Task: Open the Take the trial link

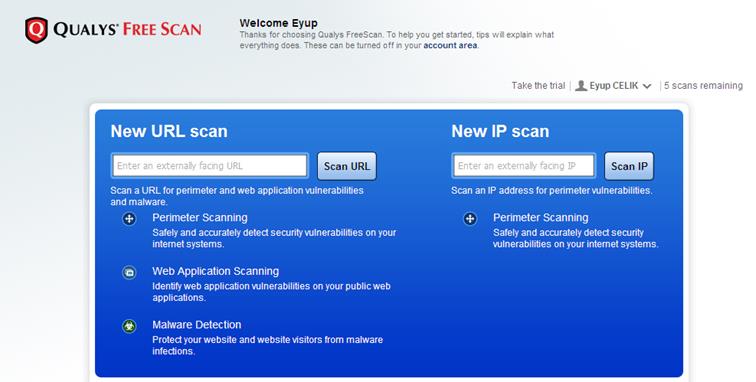Action: pyautogui.click(x=538, y=86)
